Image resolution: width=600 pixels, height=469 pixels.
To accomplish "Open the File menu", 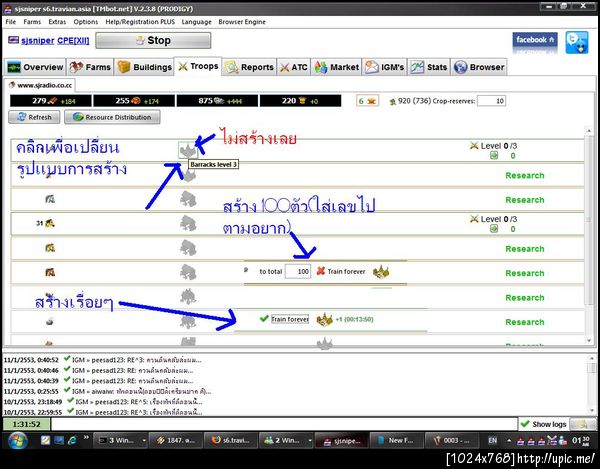I will 11,22.
